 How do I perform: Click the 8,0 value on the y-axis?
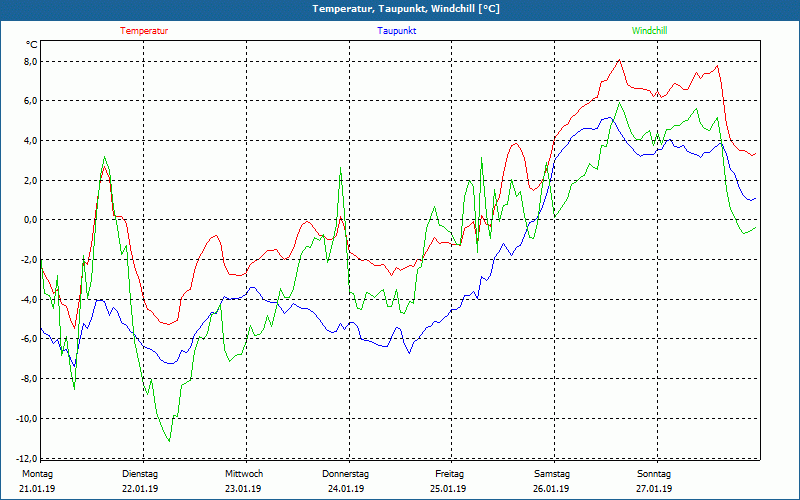29,62
